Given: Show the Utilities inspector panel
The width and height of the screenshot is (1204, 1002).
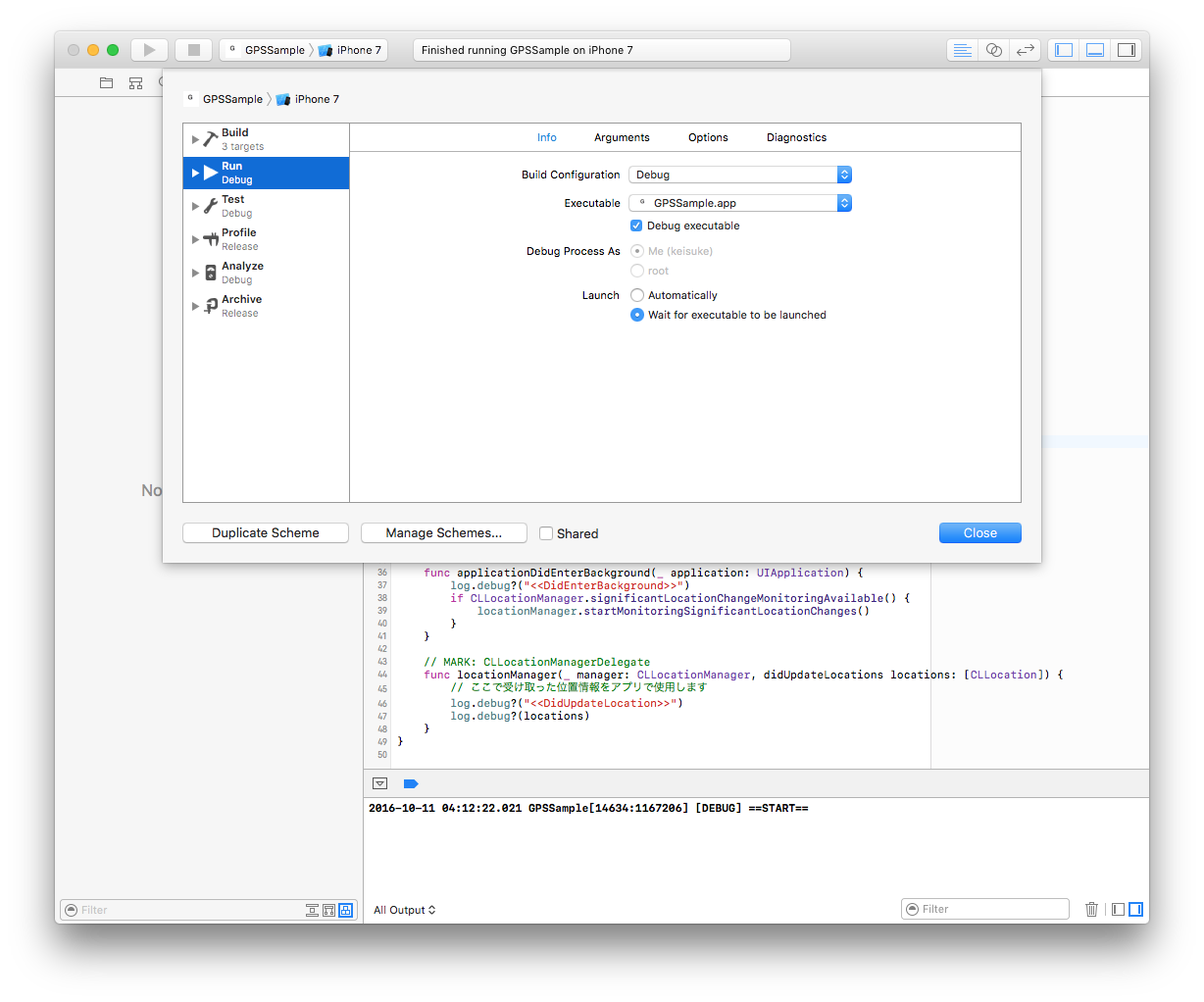Looking at the screenshot, I should click(x=1126, y=49).
